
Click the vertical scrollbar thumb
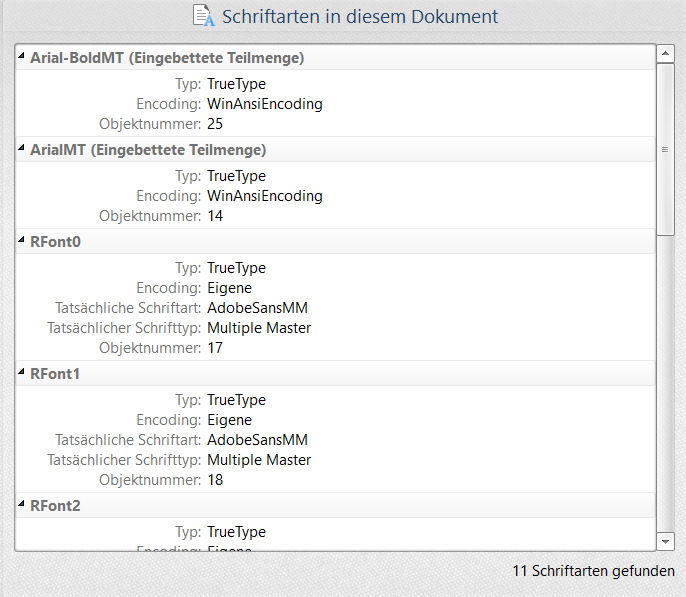tap(665, 150)
